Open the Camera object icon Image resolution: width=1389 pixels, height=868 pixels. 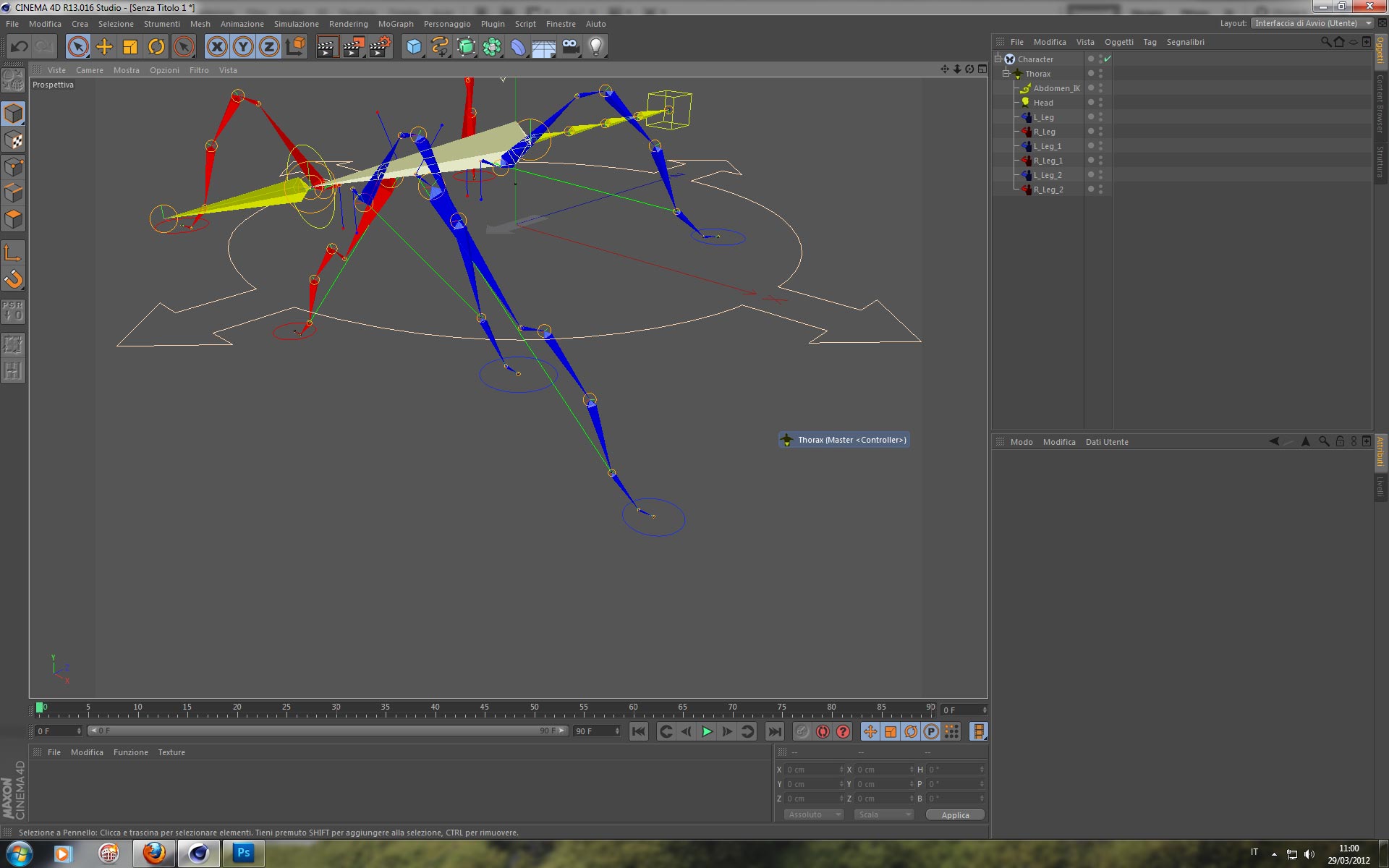tap(570, 47)
